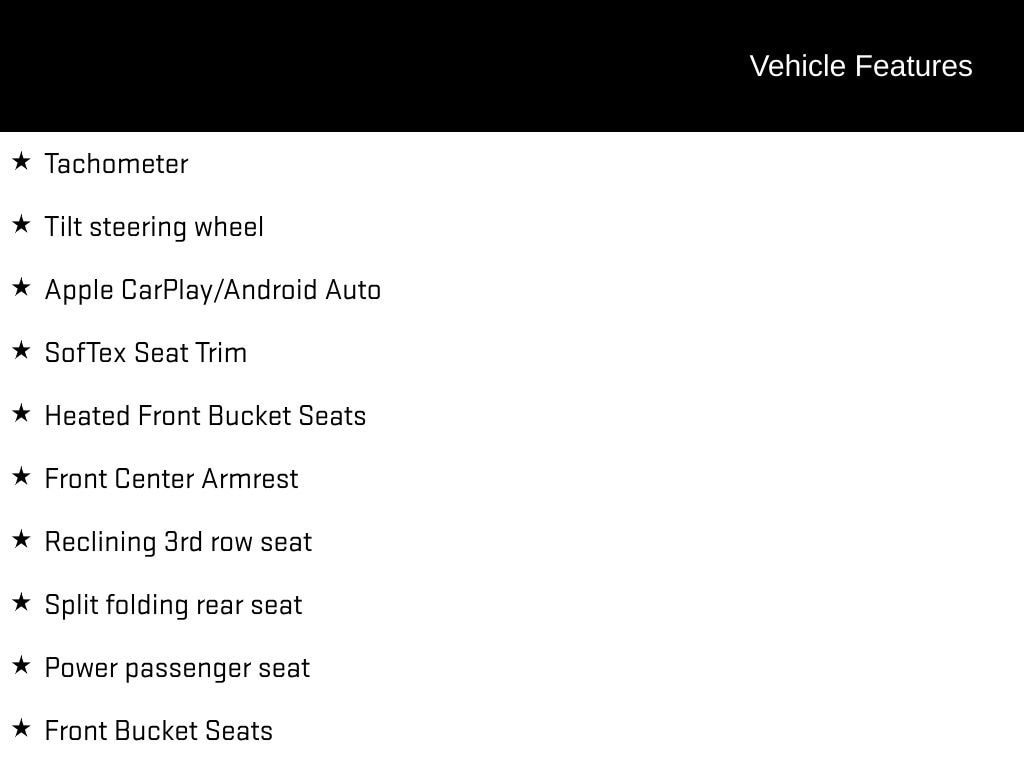Select the Heated Front Bucket Seats text
Viewport: 1024px width, 768px height.
click(205, 416)
